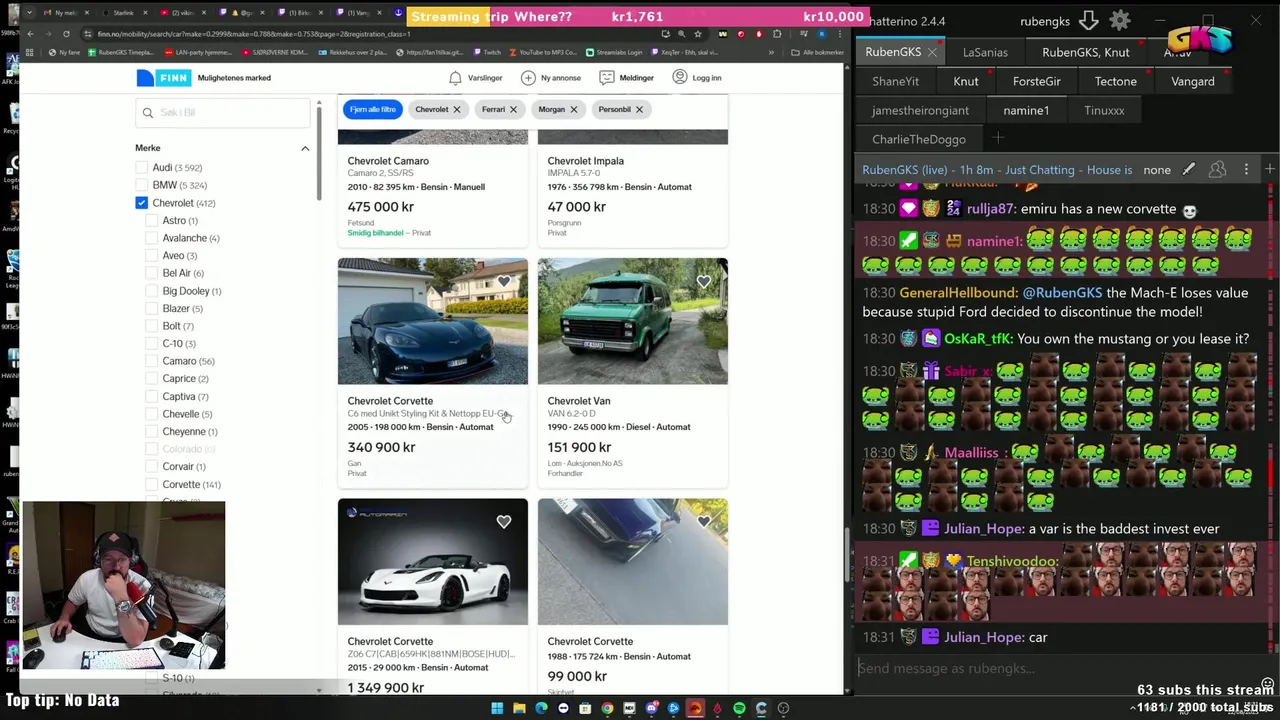Open Chevrolet Van listing title

[579, 401]
